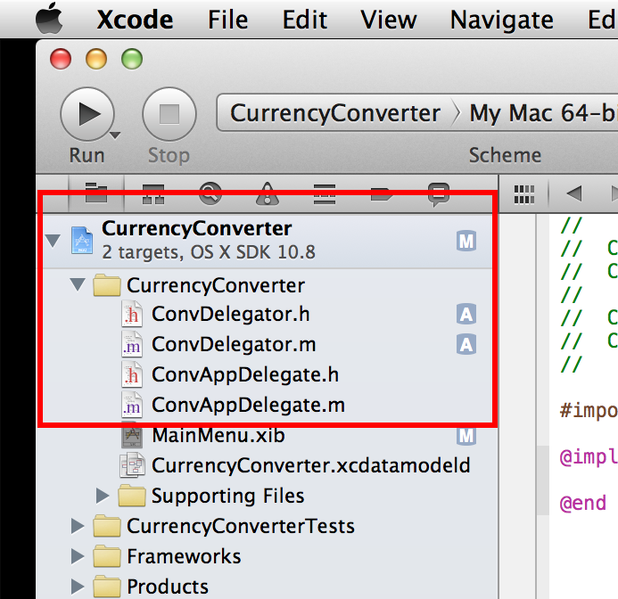Collapse the CurrencyConverter project root

point(53,240)
